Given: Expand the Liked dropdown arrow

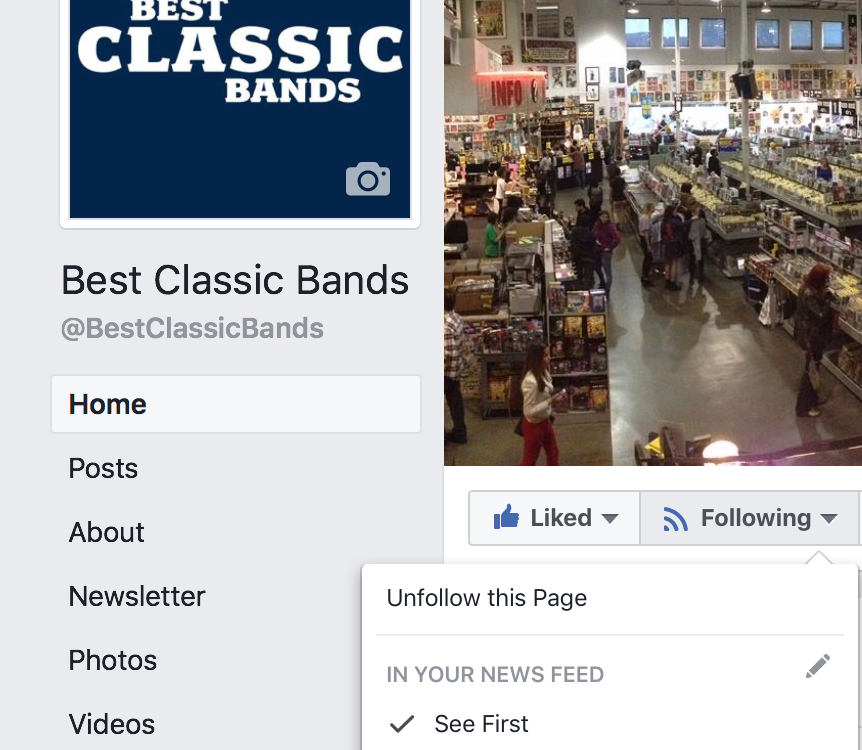Looking at the screenshot, I should (610, 518).
